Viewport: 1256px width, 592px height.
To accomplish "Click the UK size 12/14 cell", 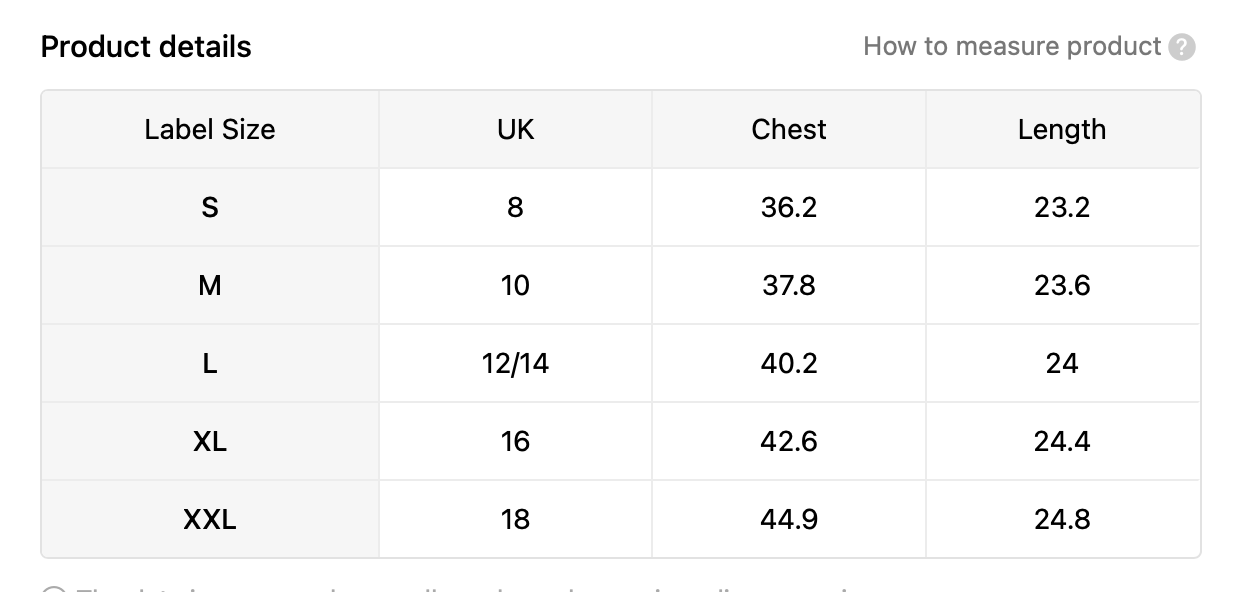I will (515, 363).
